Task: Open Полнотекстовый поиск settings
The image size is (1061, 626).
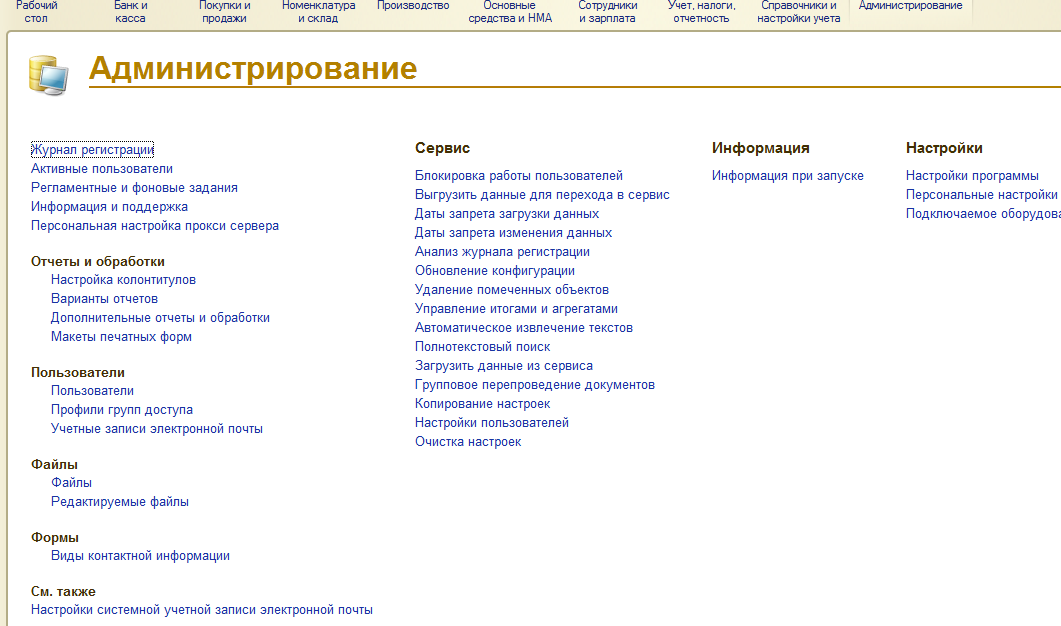Action: (482, 346)
